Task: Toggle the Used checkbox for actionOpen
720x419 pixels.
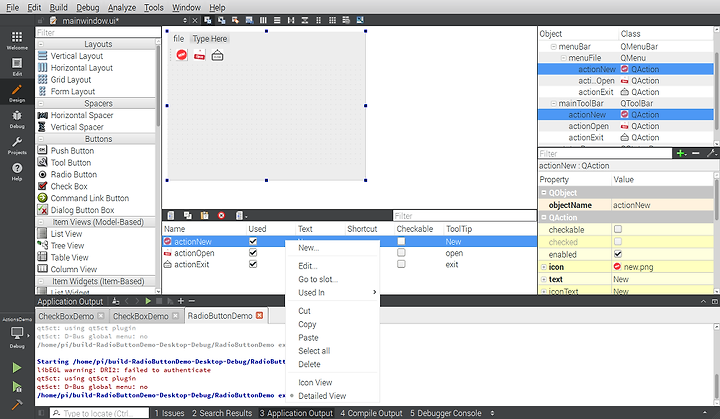Action: pyautogui.click(x=253, y=253)
